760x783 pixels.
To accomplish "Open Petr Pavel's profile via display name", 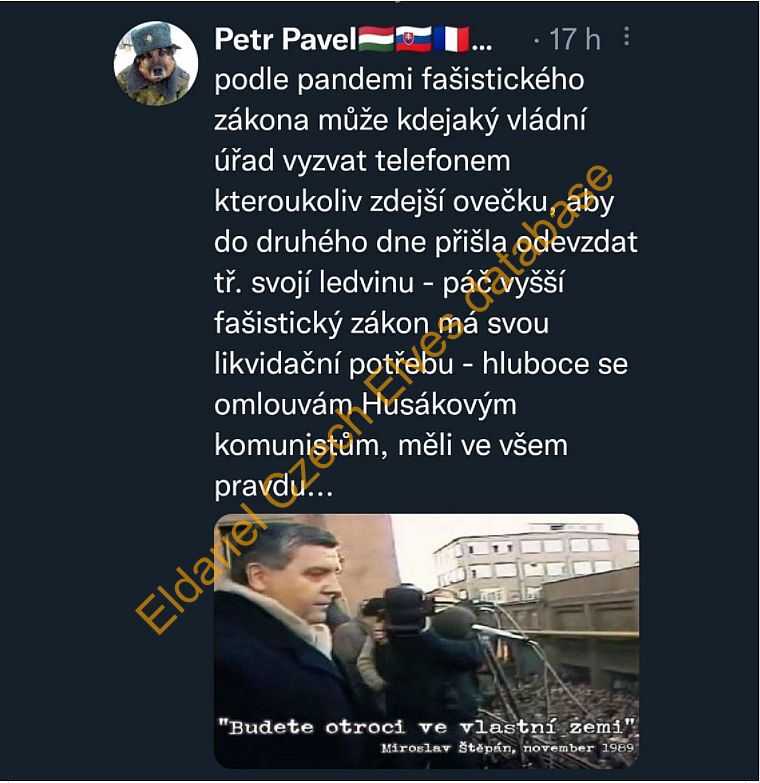I will [x=285, y=39].
